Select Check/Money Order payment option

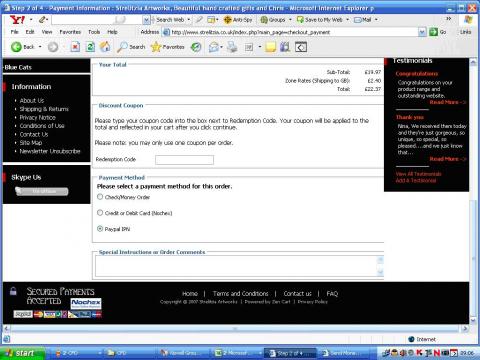pos(100,197)
